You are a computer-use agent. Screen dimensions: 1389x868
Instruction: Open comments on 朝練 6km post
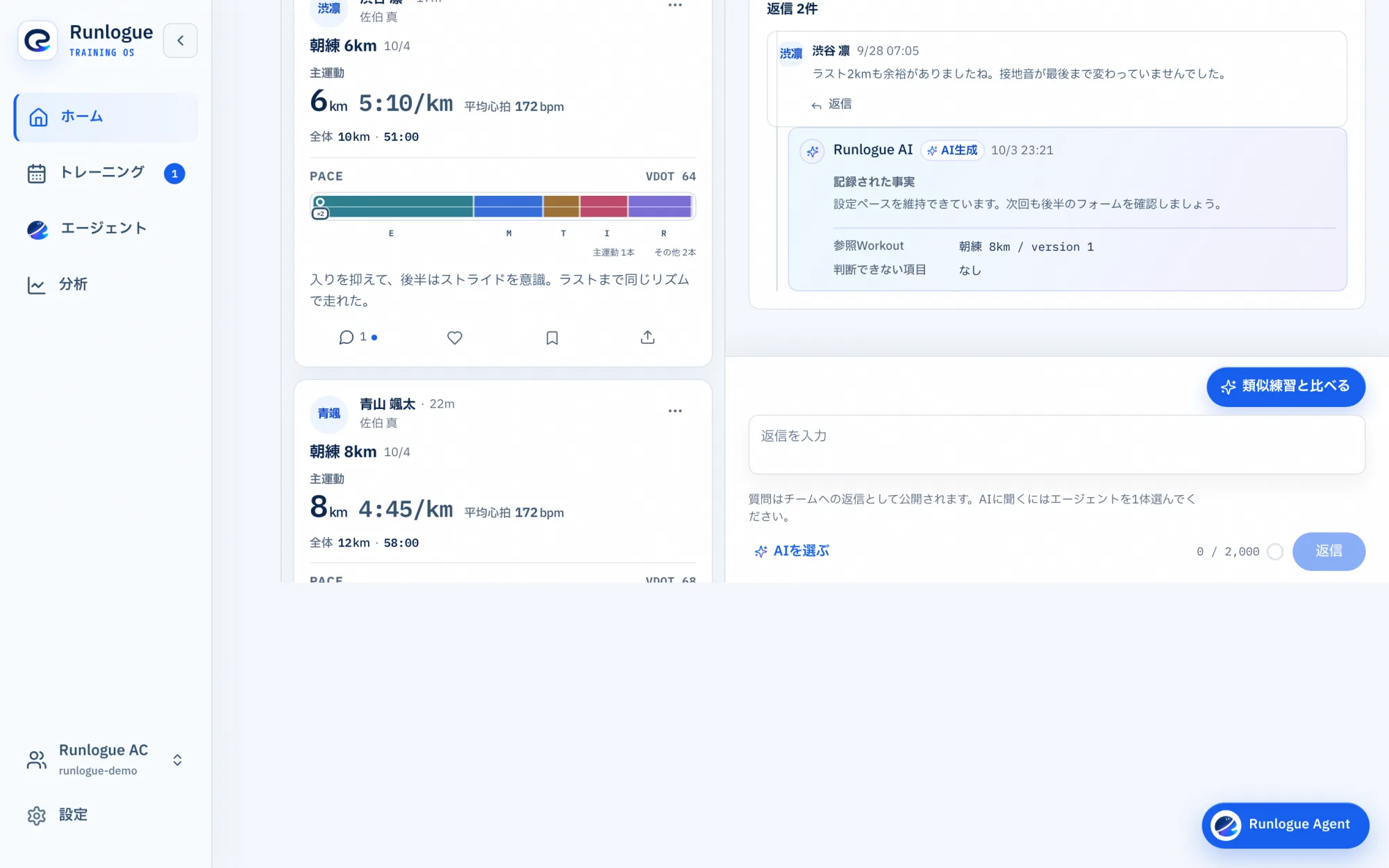[x=357, y=337]
